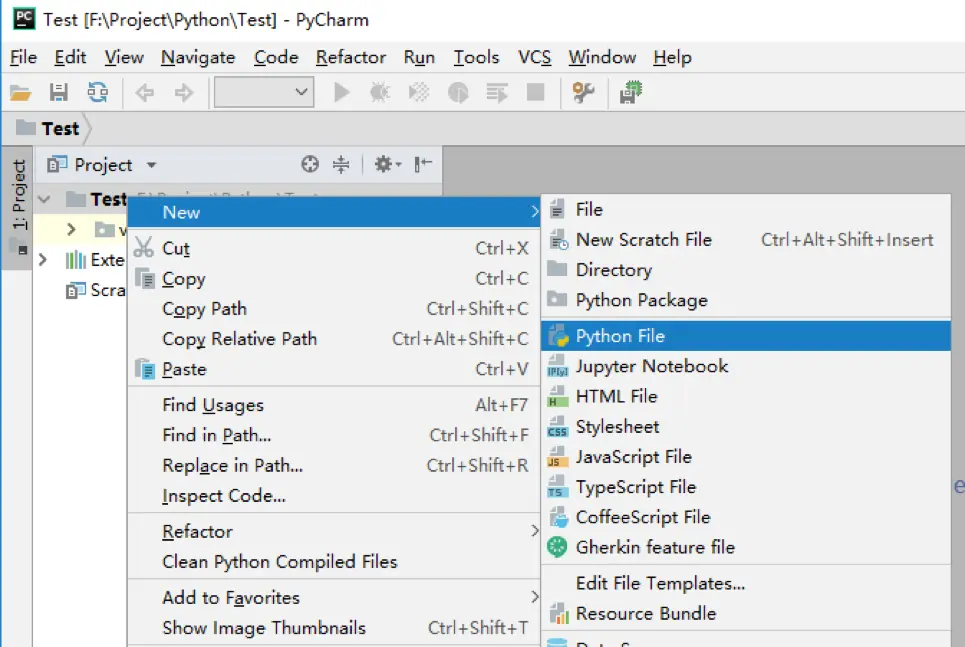Click the Debug bug icon
Screen dimensions: 965x647
point(380,93)
